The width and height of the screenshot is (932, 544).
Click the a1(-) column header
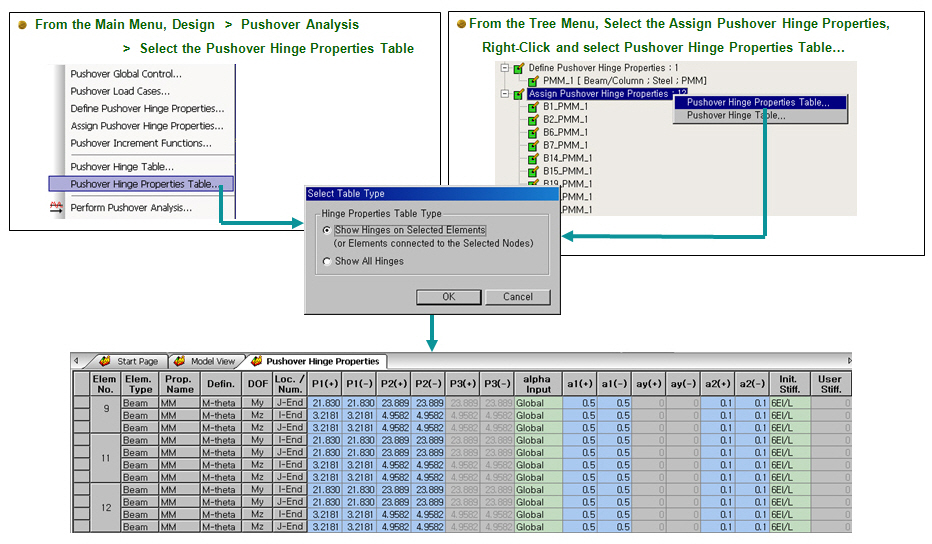point(614,384)
